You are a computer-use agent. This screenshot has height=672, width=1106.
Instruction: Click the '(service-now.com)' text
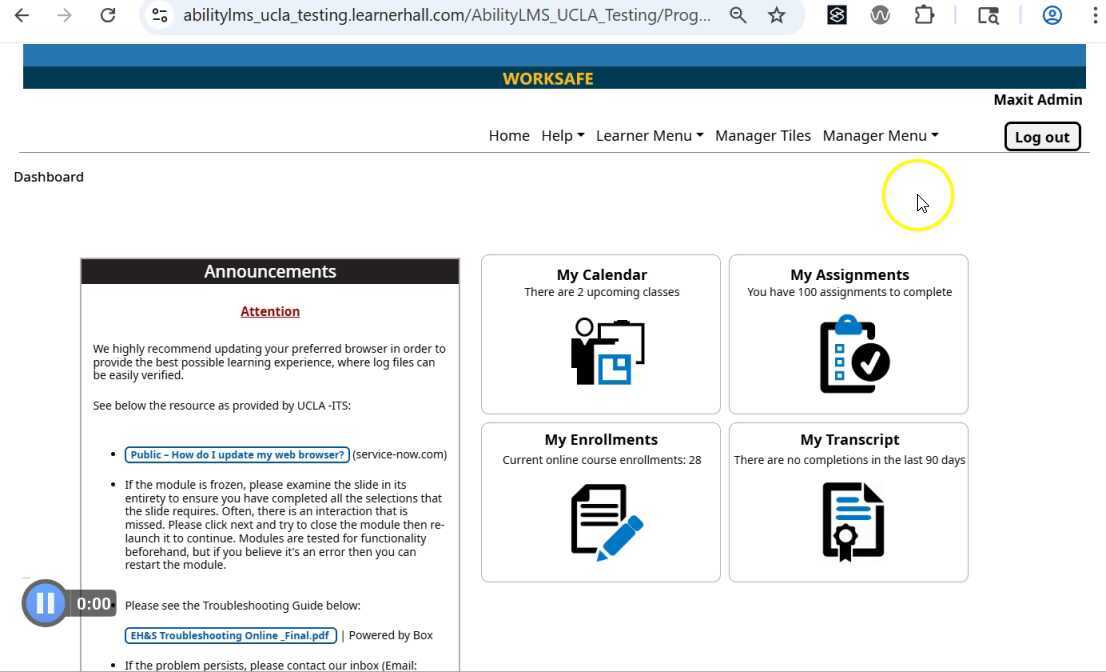point(399,455)
